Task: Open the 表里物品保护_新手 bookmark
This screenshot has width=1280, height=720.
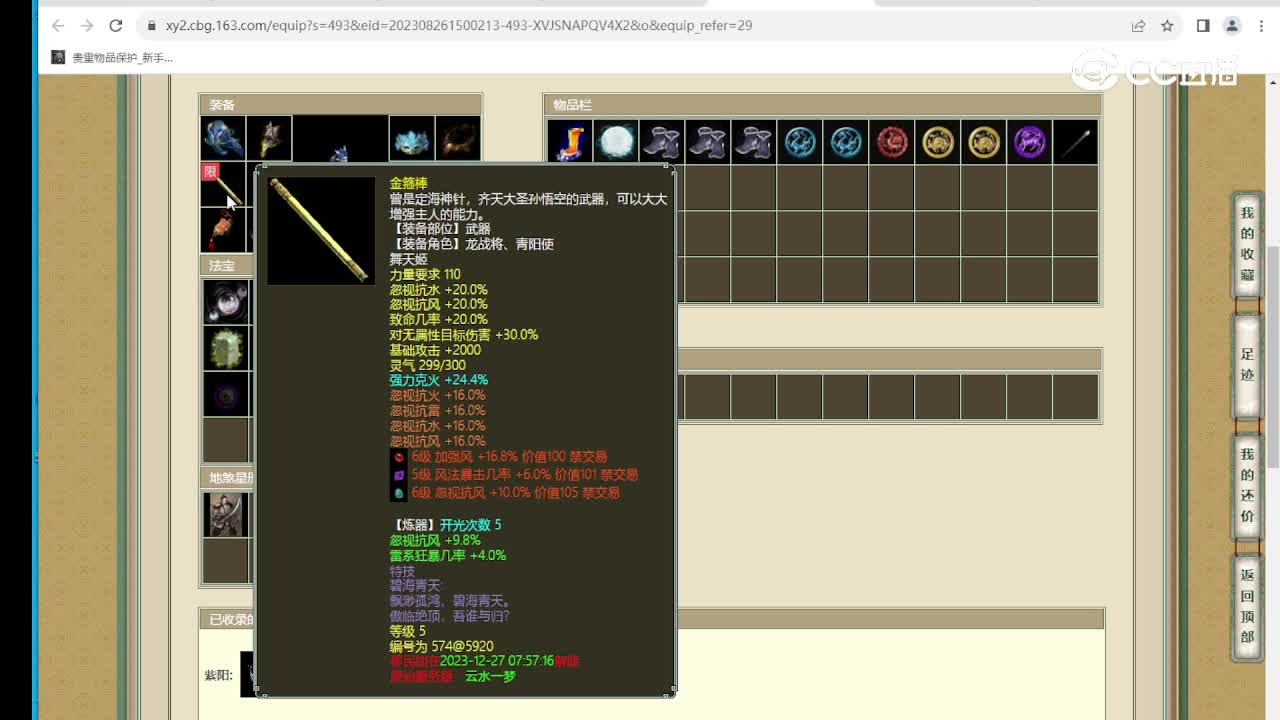Action: (112, 58)
